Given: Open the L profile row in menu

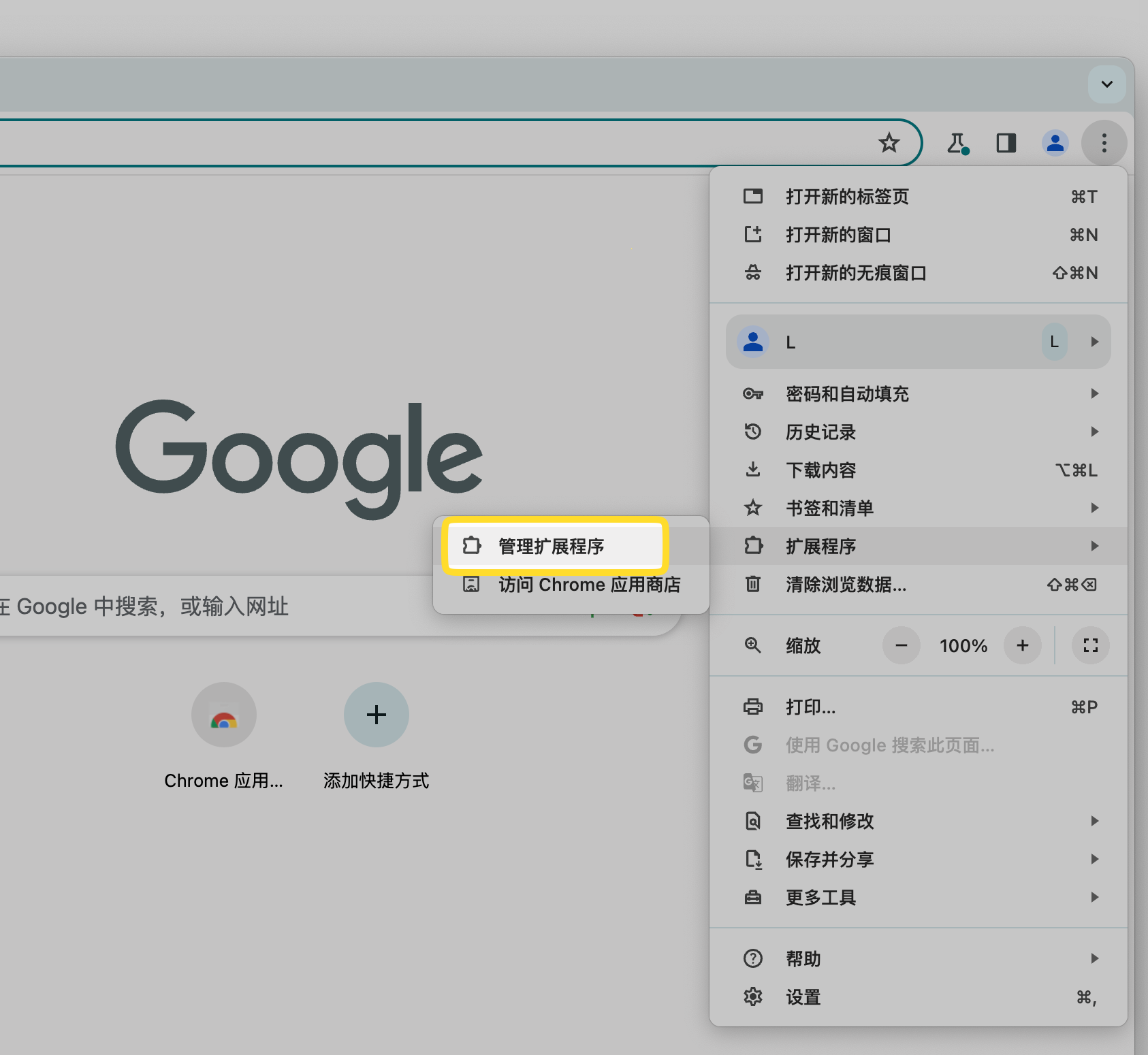Looking at the screenshot, I should pos(919,342).
